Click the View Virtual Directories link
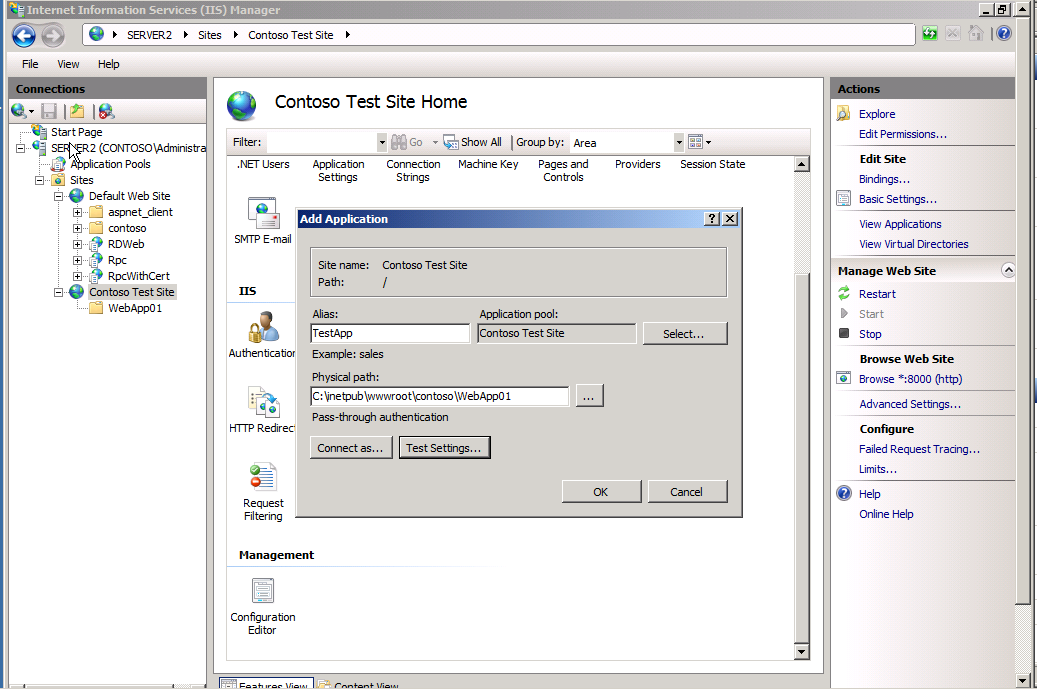The height and width of the screenshot is (690, 1037). click(x=913, y=244)
